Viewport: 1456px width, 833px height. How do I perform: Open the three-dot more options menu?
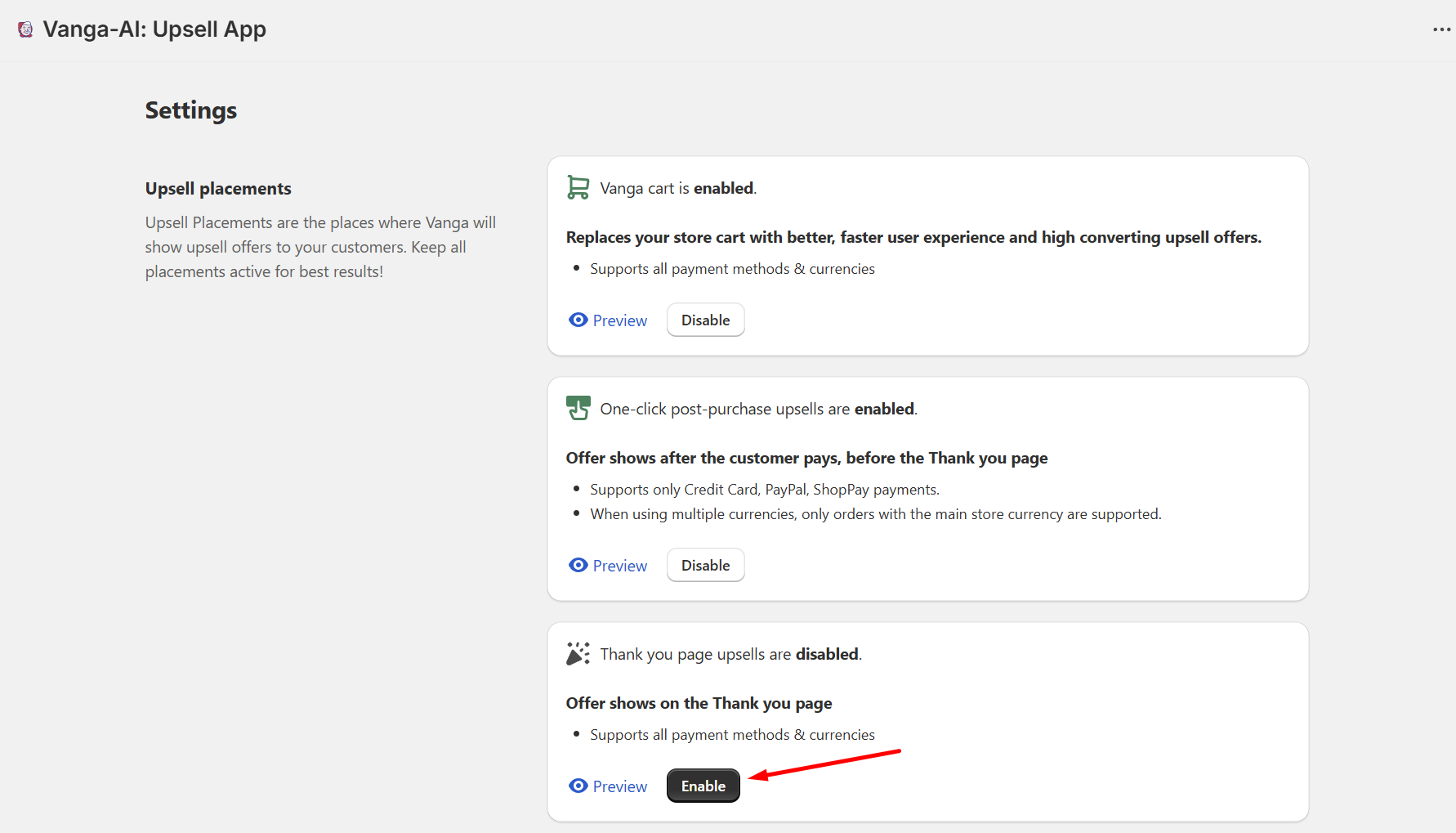pyautogui.click(x=1441, y=29)
